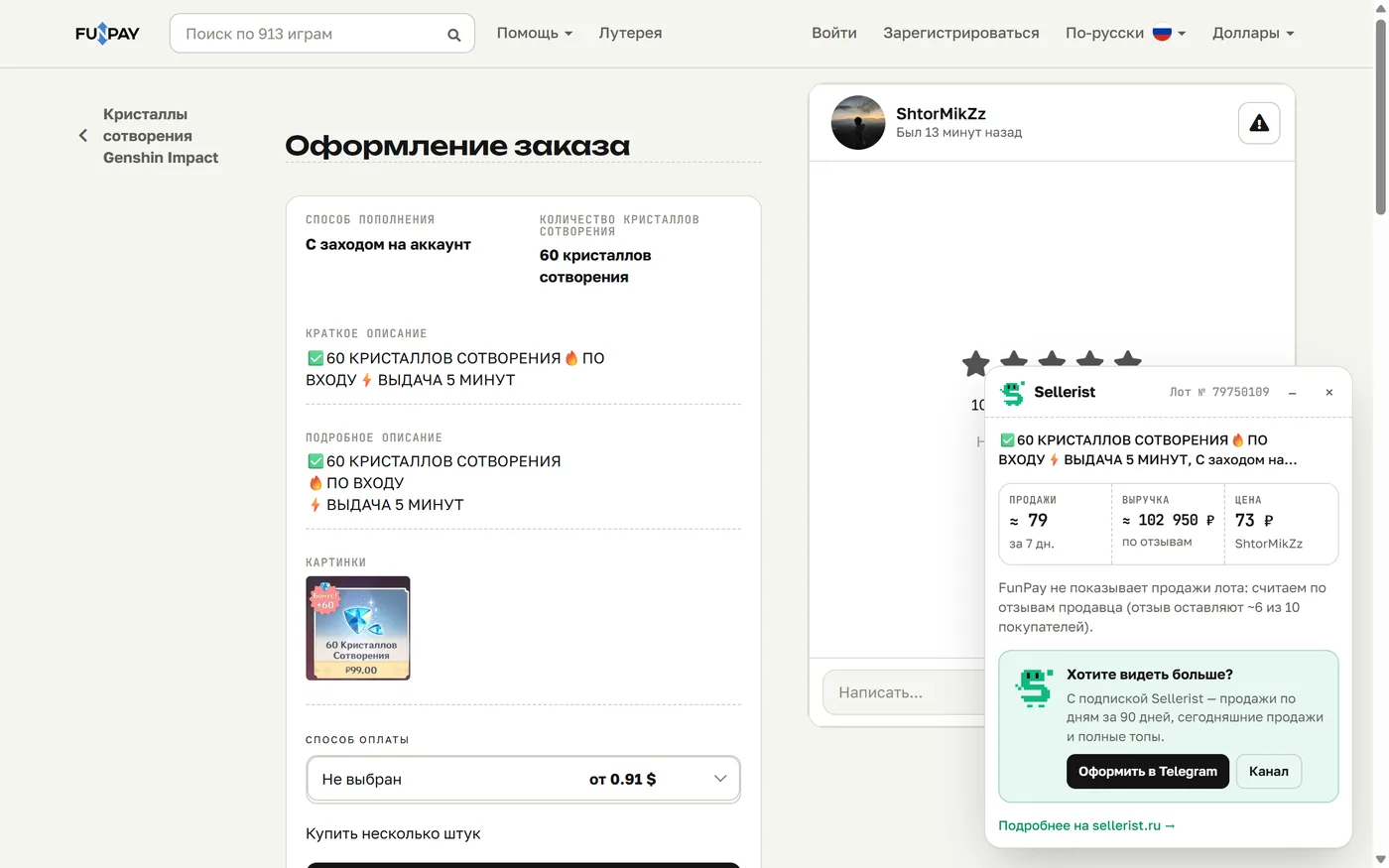This screenshot has width=1389, height=868.
Task: Open ShtorMikZz avatar picture
Action: [858, 123]
